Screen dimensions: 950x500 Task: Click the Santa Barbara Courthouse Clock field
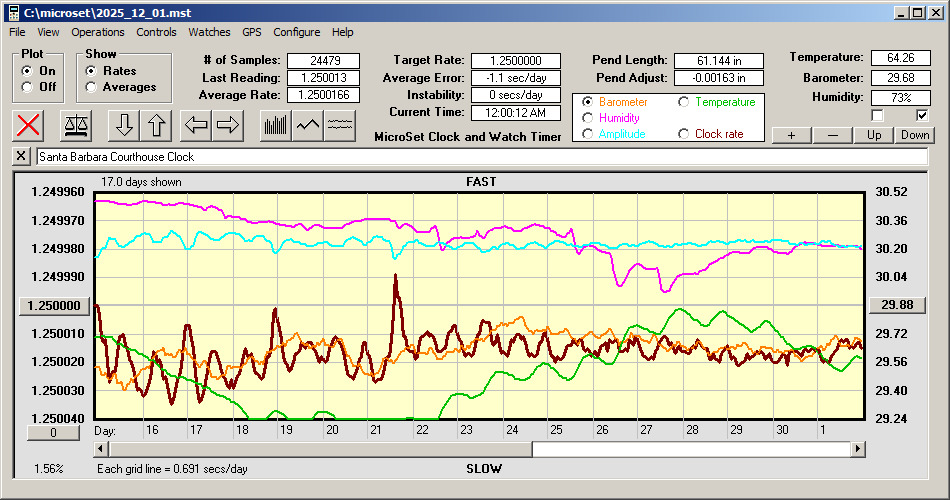480,157
